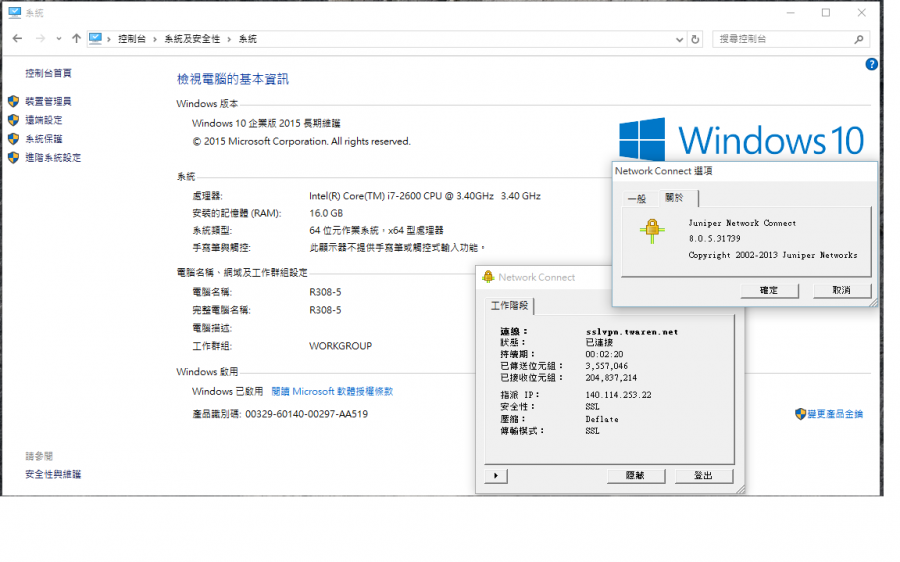This screenshot has width=900, height=562.
Task: Open 遠端設定 in the sidebar
Action: click(44, 120)
